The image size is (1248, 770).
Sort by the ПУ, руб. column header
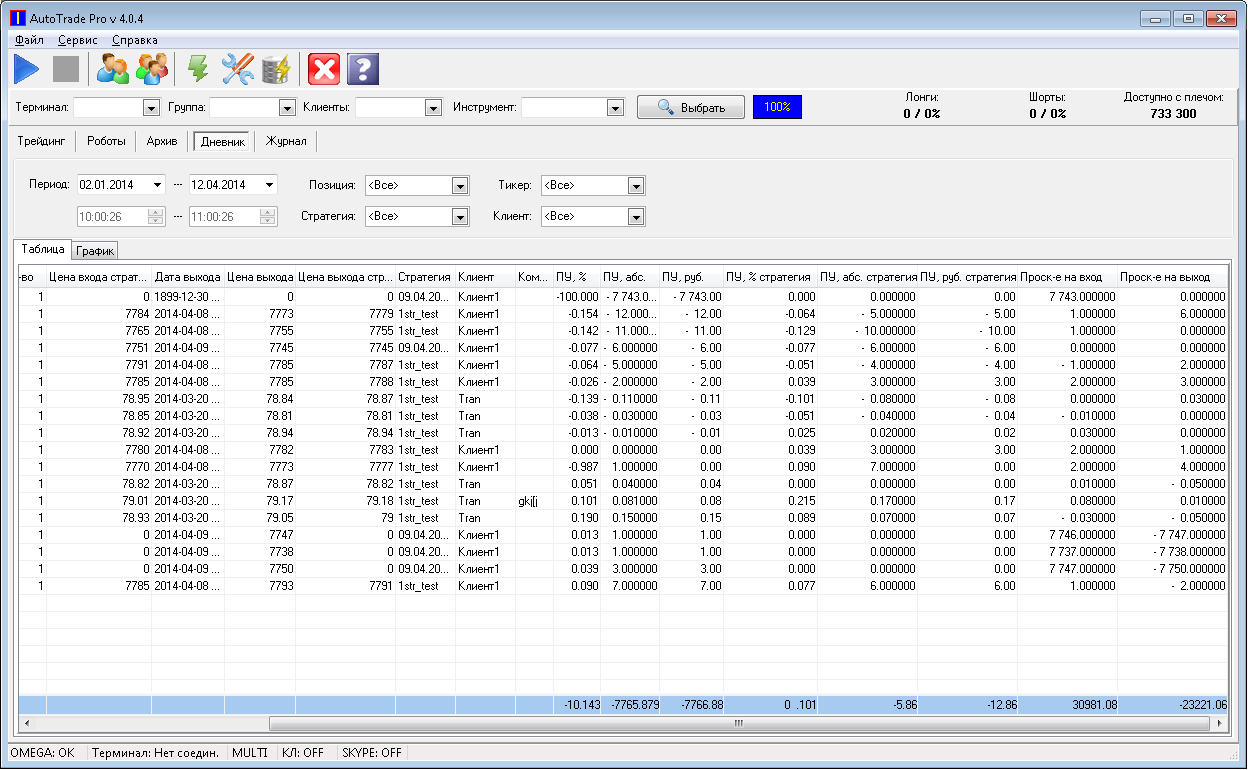tap(692, 276)
